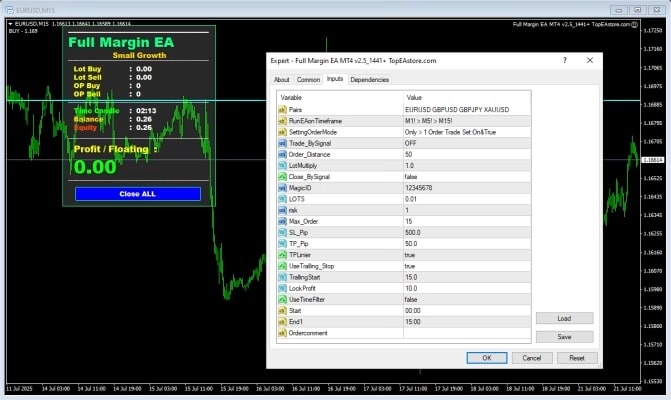
Task: Click the current price label on price axis
Action: tap(653, 160)
